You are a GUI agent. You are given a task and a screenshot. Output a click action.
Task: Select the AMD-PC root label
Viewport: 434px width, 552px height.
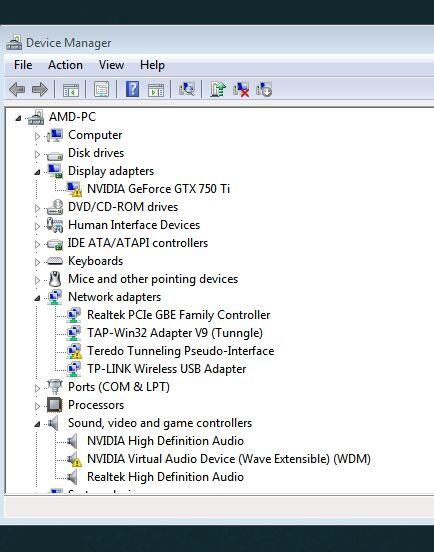pos(72,117)
